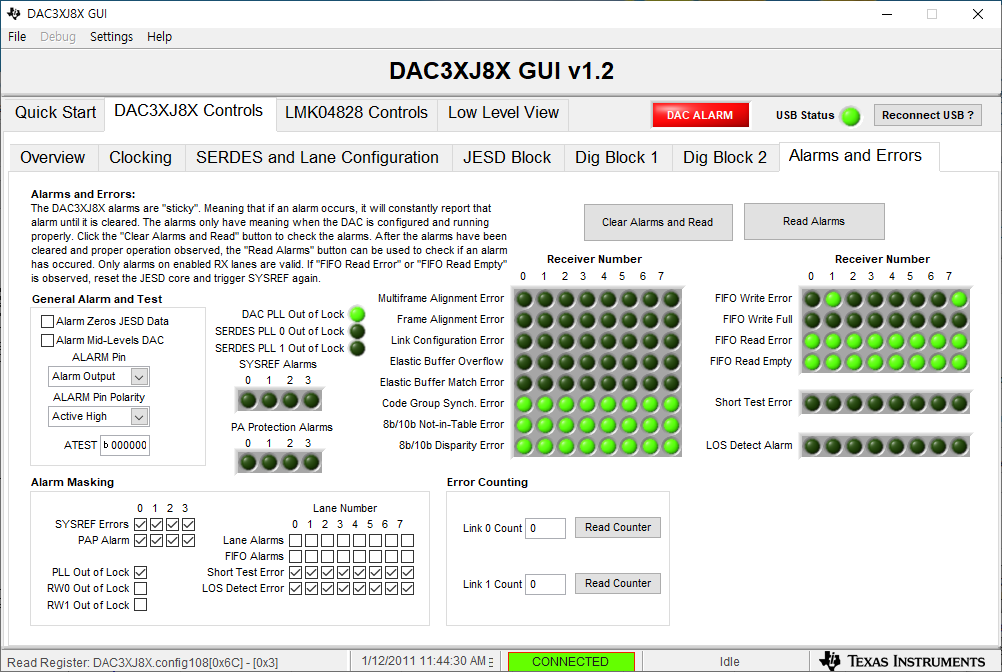Switch to Low Level View tab
The width and height of the screenshot is (1002, 672).
click(503, 113)
